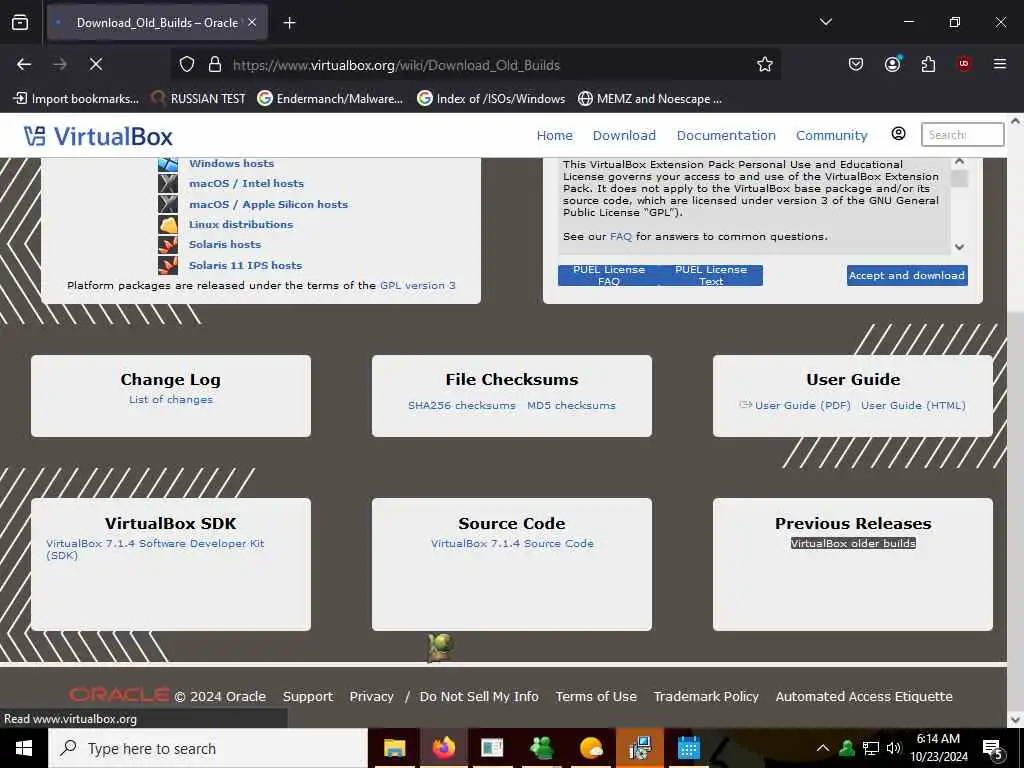
Task: Open the Solaris hosts link
Action: point(225,244)
